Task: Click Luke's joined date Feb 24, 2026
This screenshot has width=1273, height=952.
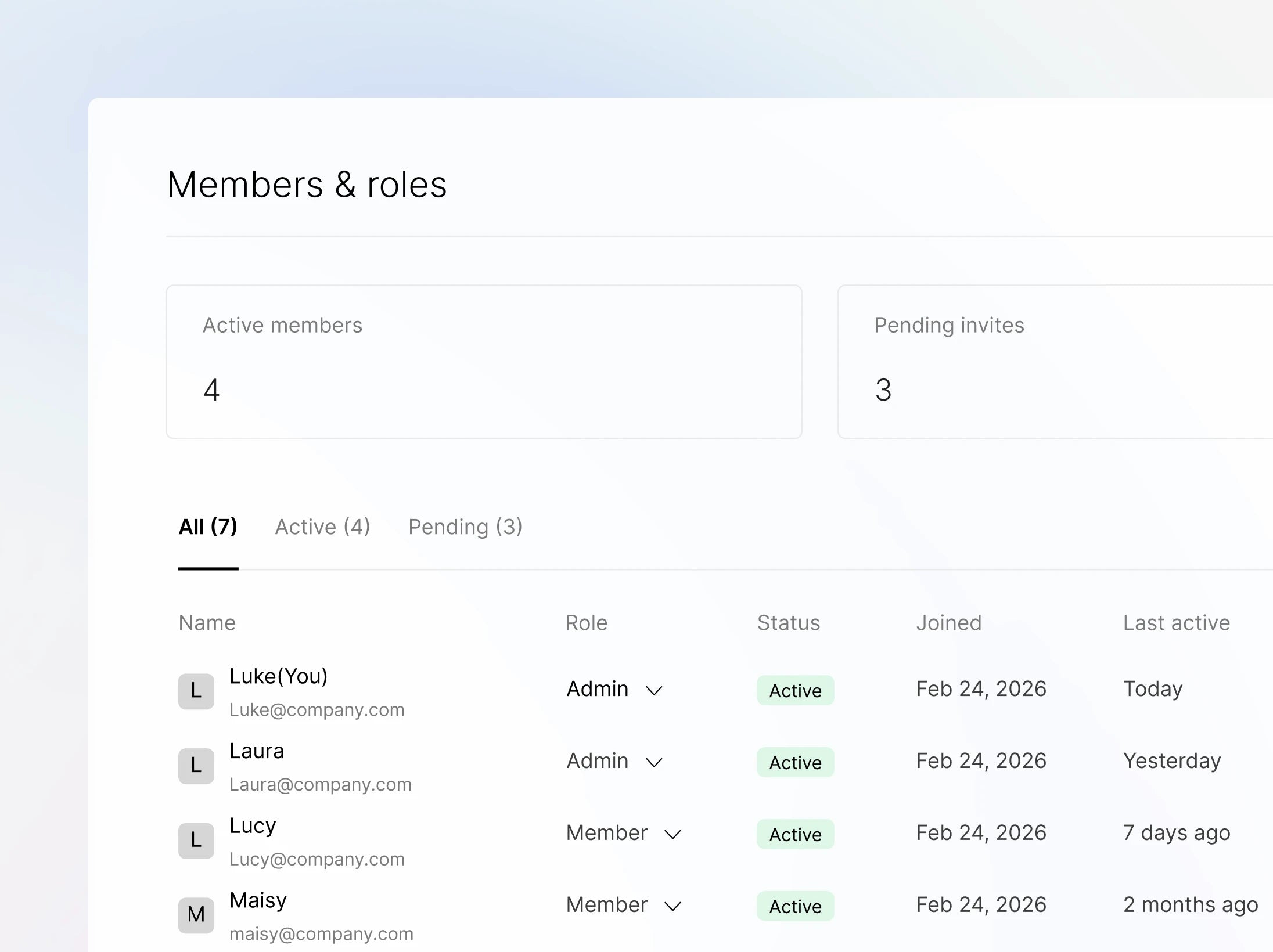Action: pyautogui.click(x=981, y=689)
